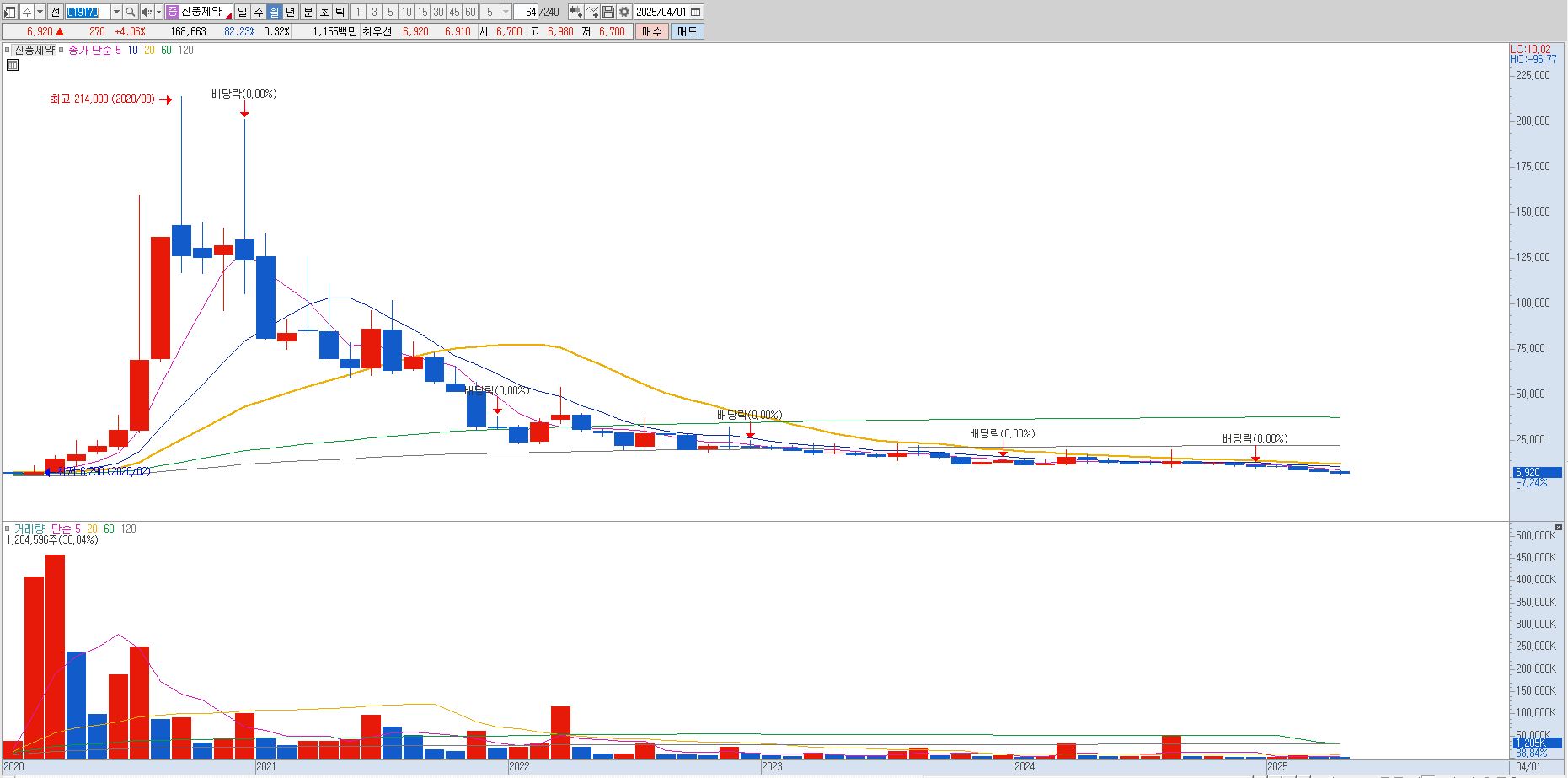Viewport: 1568px width, 778px height.
Task: Open the stock search magnifier icon
Action: [131, 12]
